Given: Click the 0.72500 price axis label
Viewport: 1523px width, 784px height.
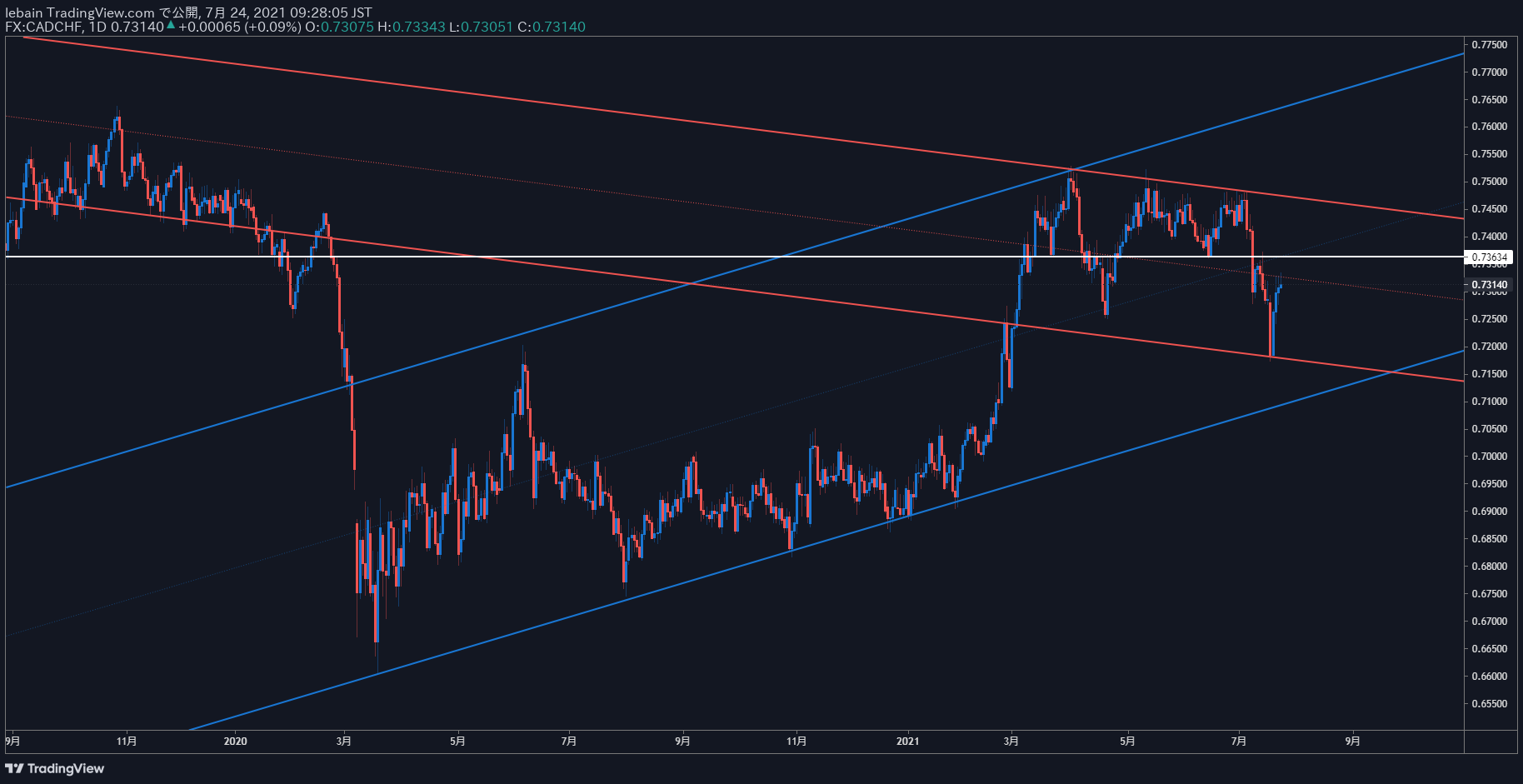Looking at the screenshot, I should [x=1490, y=319].
